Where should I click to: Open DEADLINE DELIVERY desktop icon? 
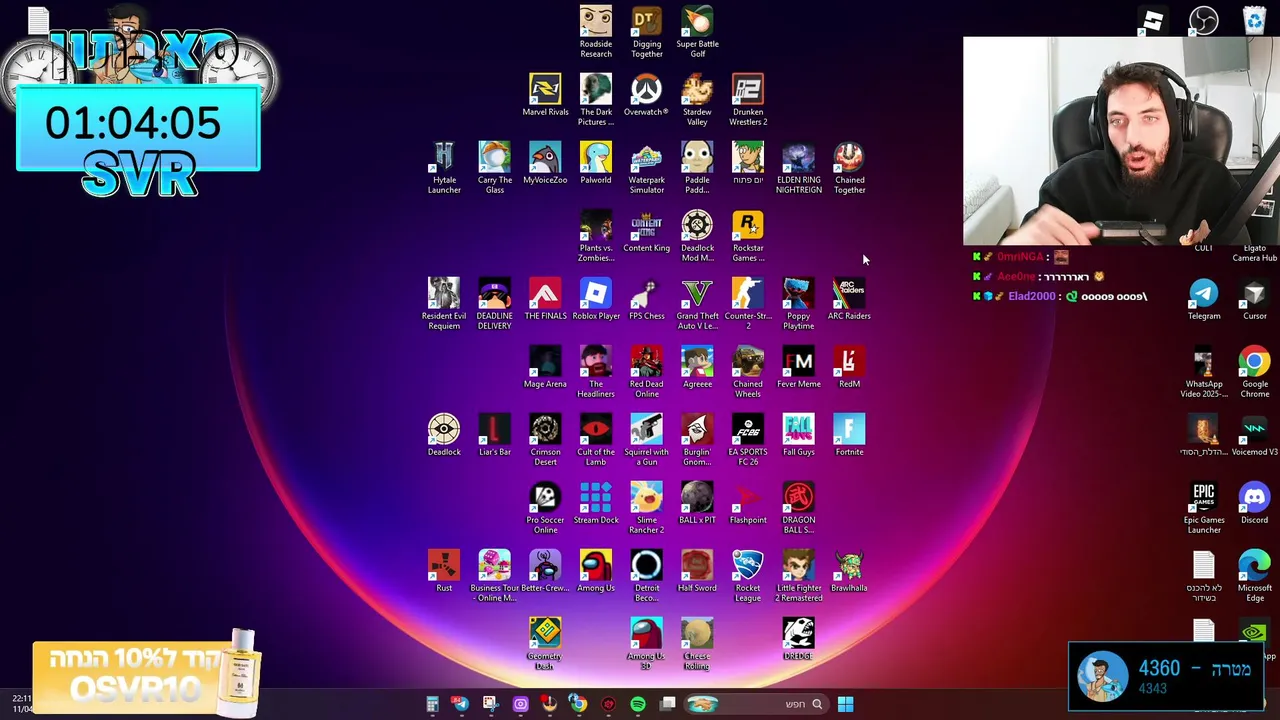(x=494, y=303)
